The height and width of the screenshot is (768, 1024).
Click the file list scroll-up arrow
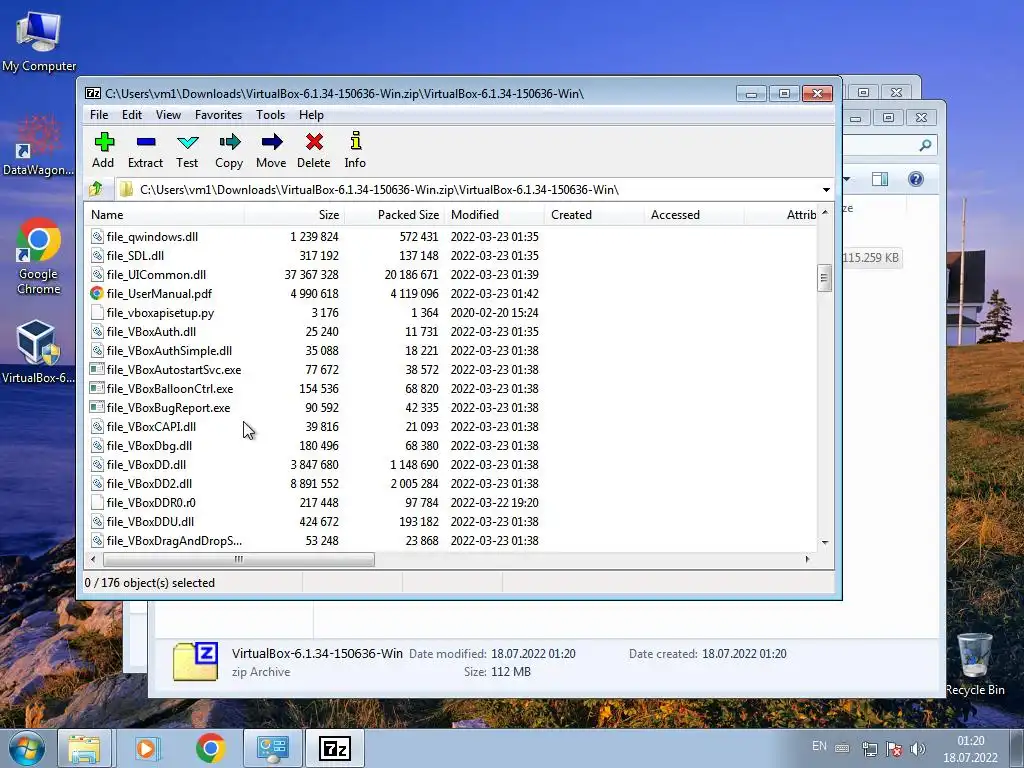825,213
